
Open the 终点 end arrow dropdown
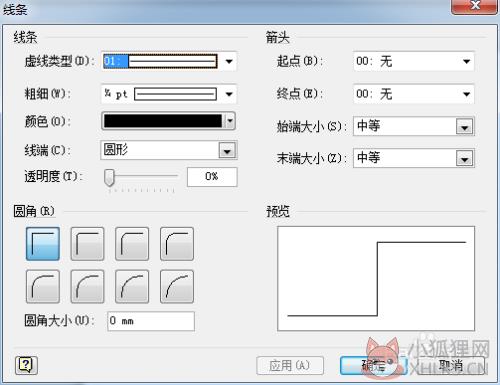pyautogui.click(x=467, y=94)
